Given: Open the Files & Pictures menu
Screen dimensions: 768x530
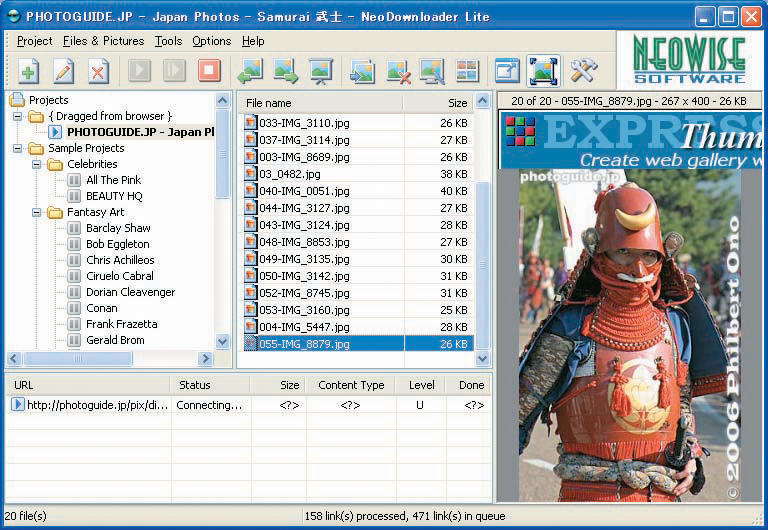Looking at the screenshot, I should tap(103, 41).
